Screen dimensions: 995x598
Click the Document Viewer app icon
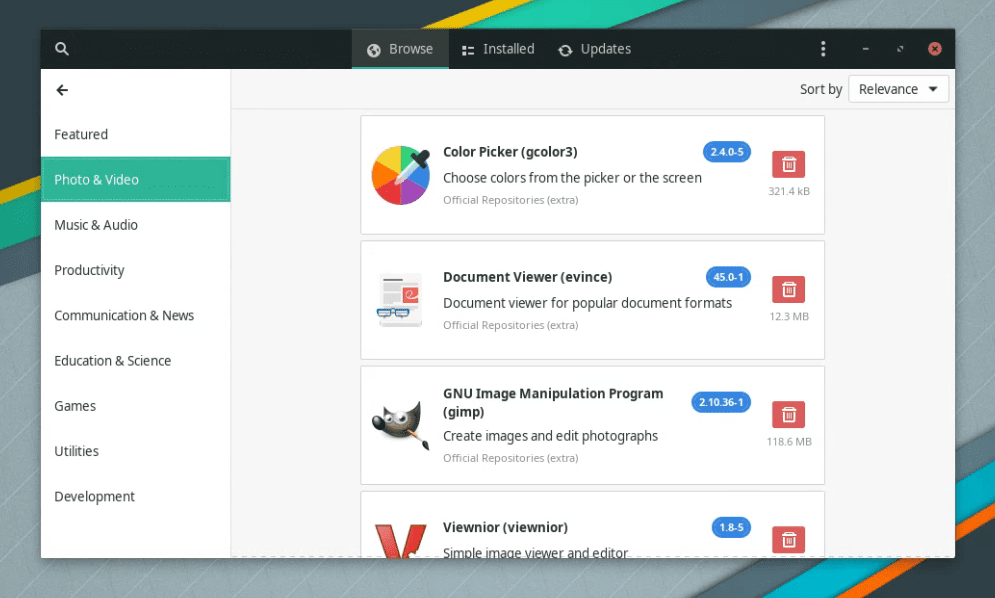click(400, 300)
